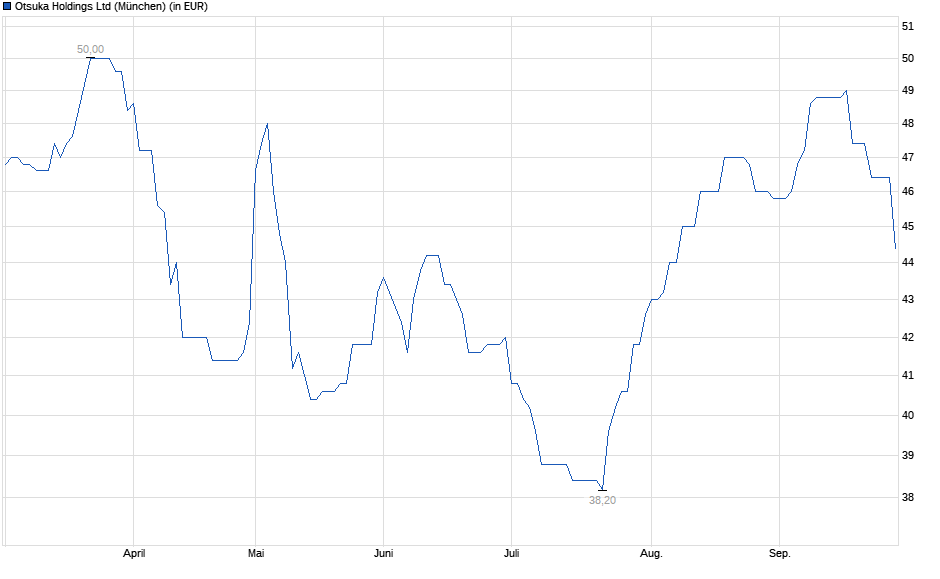
Task: Click the y-axis value '40'
Action: point(908,415)
